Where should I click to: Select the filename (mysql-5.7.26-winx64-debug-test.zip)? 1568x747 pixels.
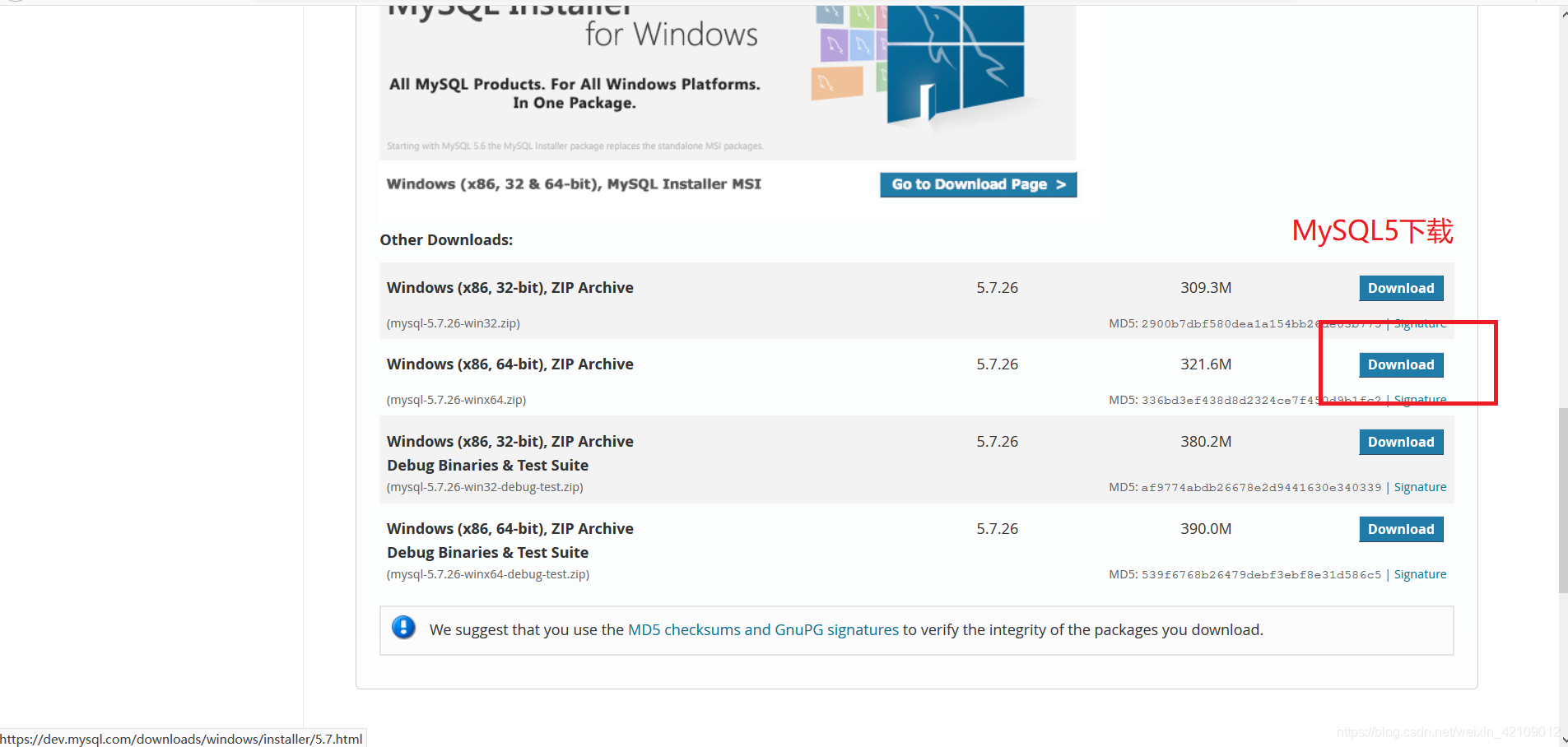click(x=488, y=574)
